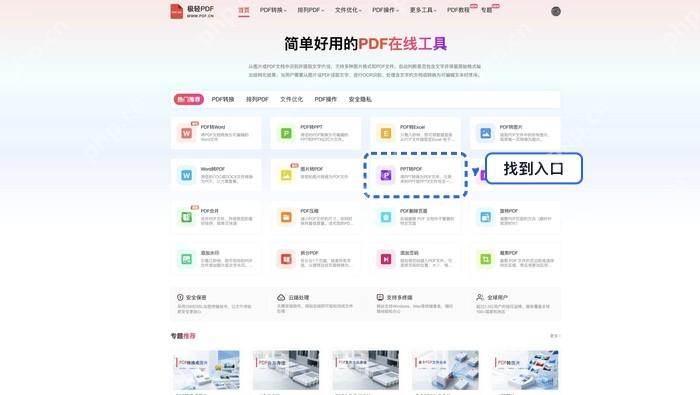Click the 极轻PDF logo in header
This screenshot has height=395, width=700.
192,11
